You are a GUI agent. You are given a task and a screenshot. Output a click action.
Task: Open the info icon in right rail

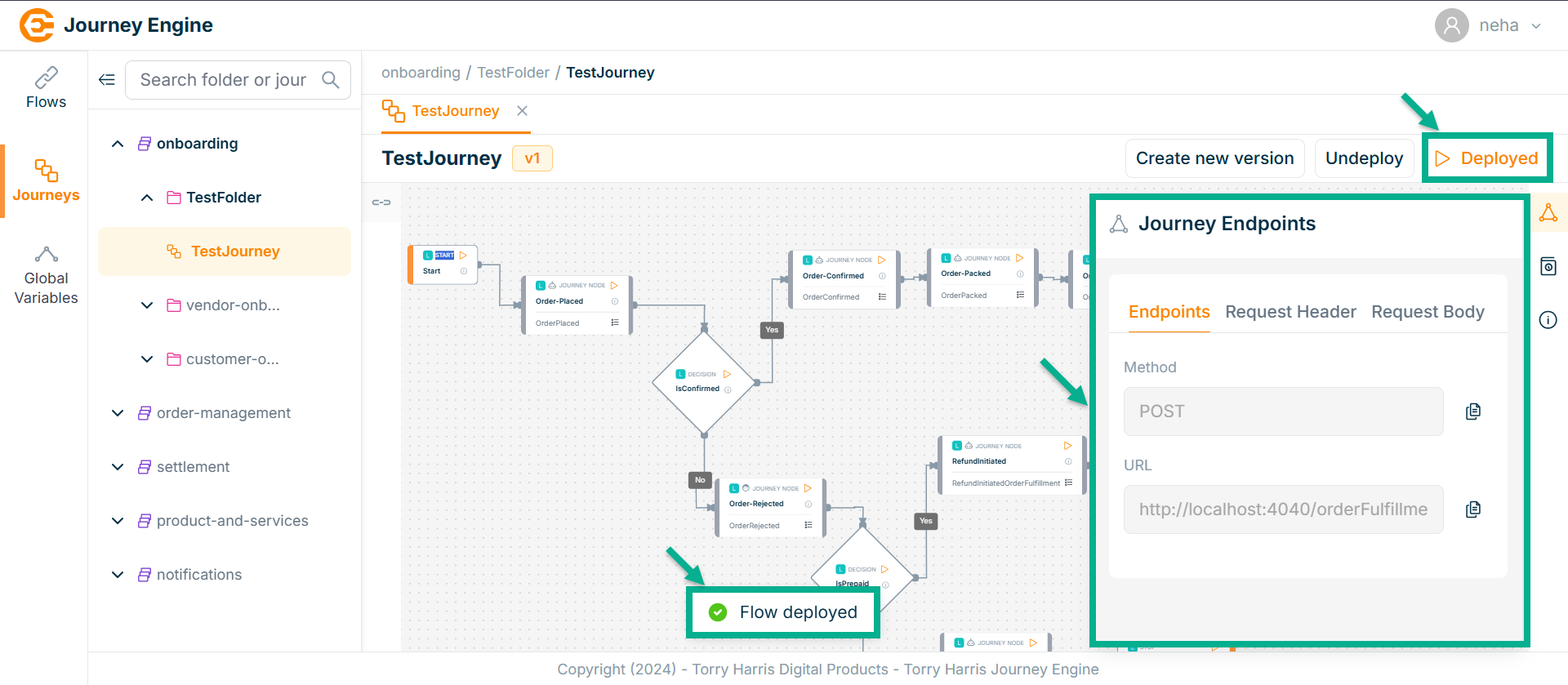tap(1548, 319)
